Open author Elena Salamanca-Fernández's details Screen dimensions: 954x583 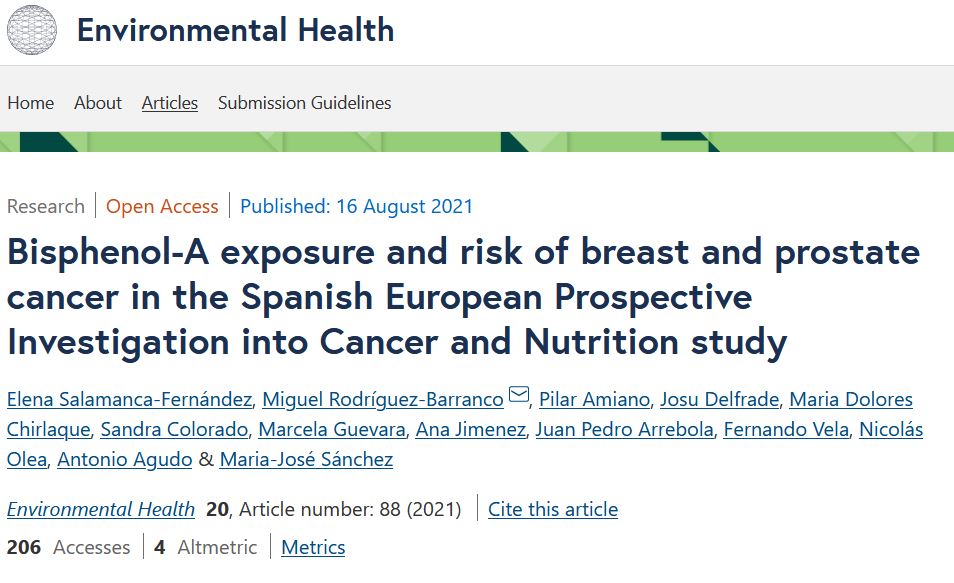129,400
